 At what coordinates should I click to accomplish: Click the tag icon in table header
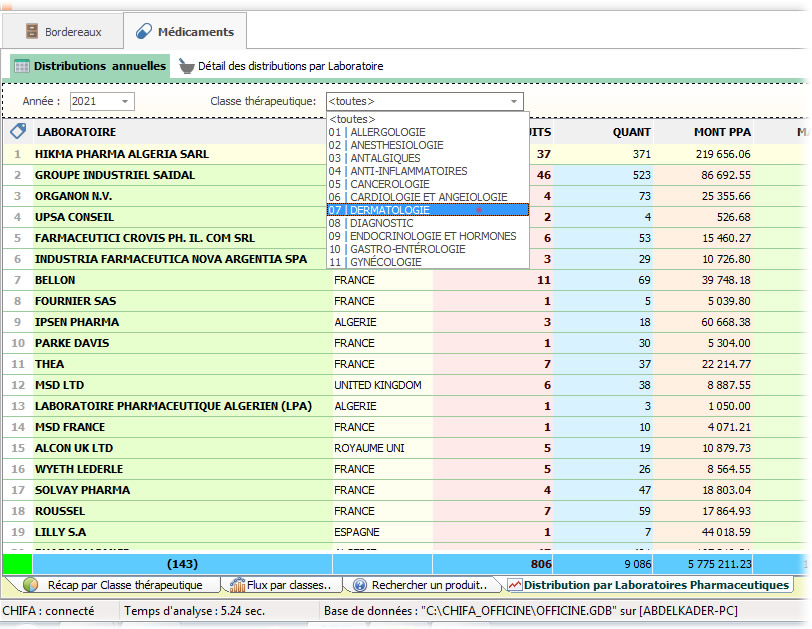17,132
